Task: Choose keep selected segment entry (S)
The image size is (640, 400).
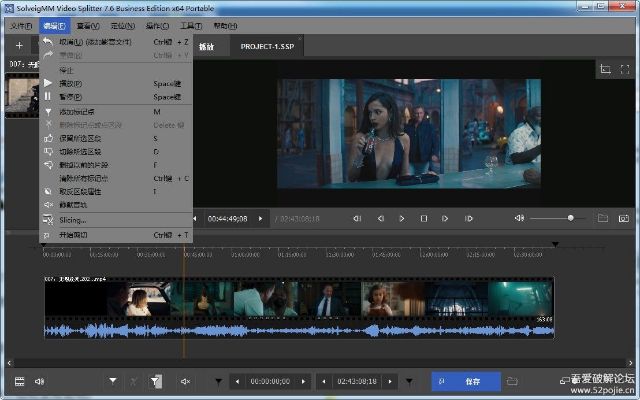Action: 116,139
